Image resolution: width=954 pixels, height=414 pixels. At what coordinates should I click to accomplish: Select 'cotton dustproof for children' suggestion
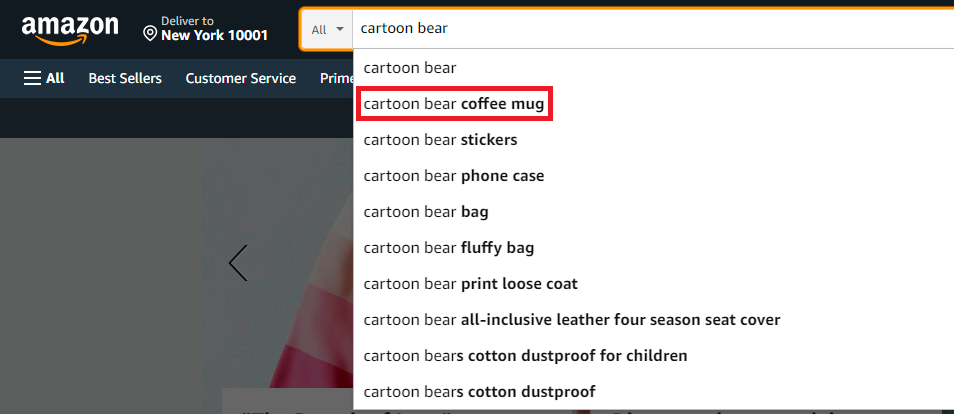pyautogui.click(x=525, y=356)
